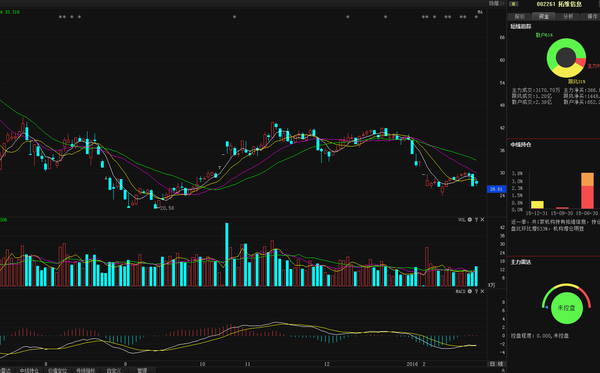The image size is (600, 373).
Task: Select the 价值定位 bottom tab
Action: (57, 370)
